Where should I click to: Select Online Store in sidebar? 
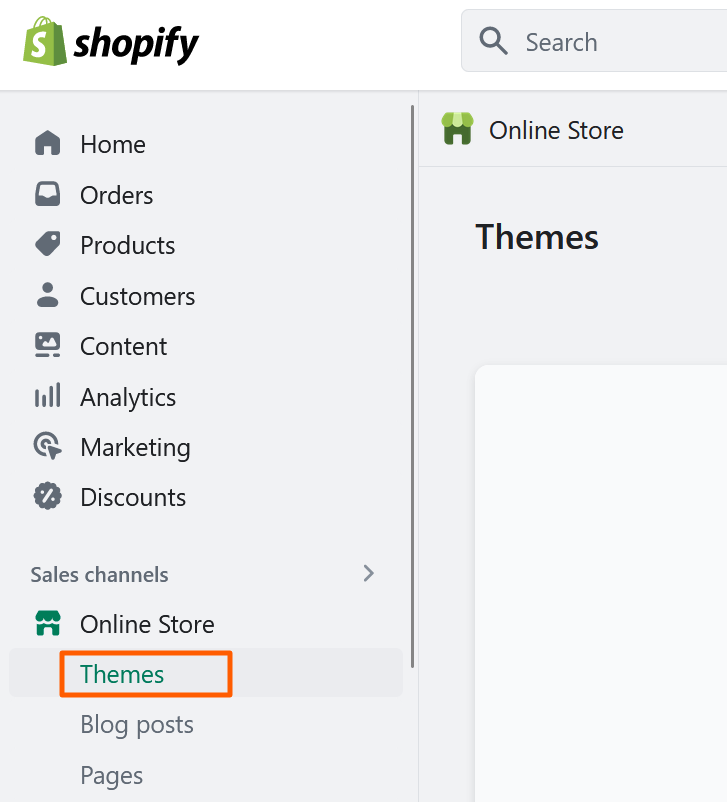(x=147, y=624)
